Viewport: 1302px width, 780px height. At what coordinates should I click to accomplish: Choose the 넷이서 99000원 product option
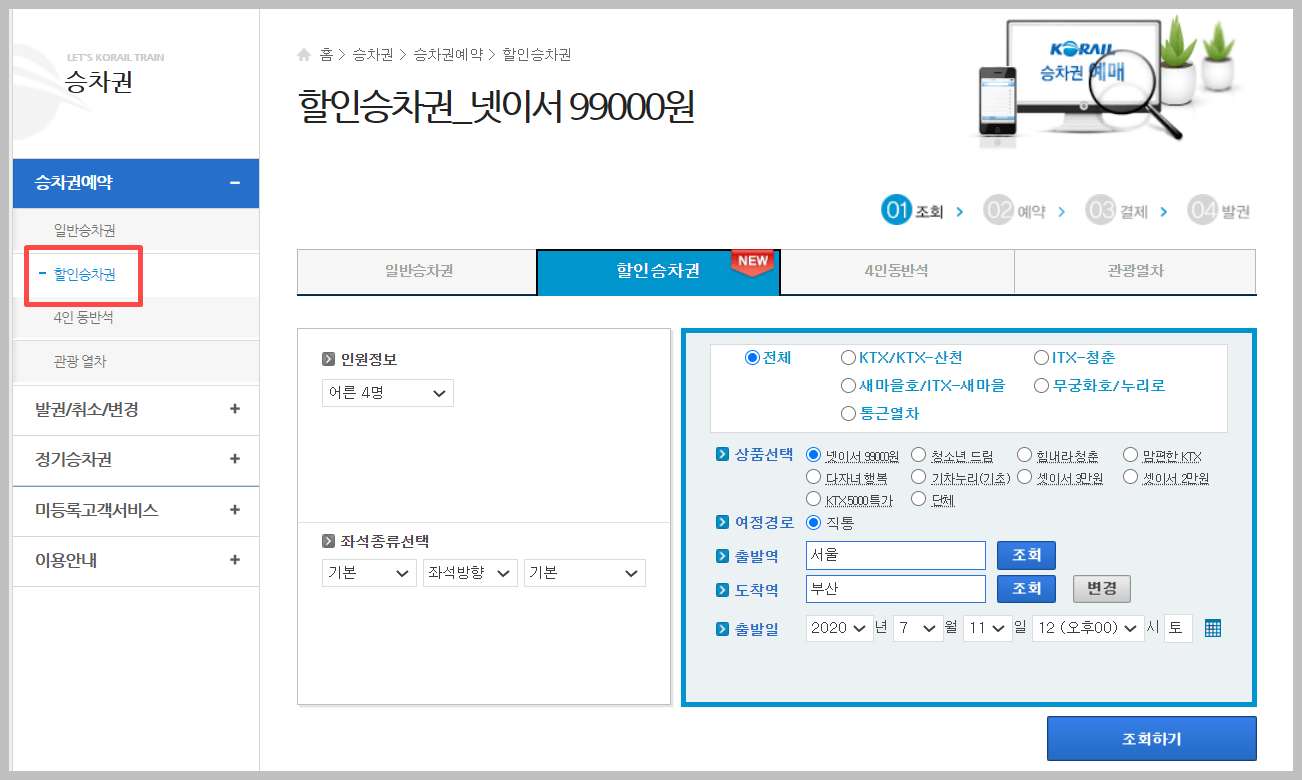coord(813,455)
